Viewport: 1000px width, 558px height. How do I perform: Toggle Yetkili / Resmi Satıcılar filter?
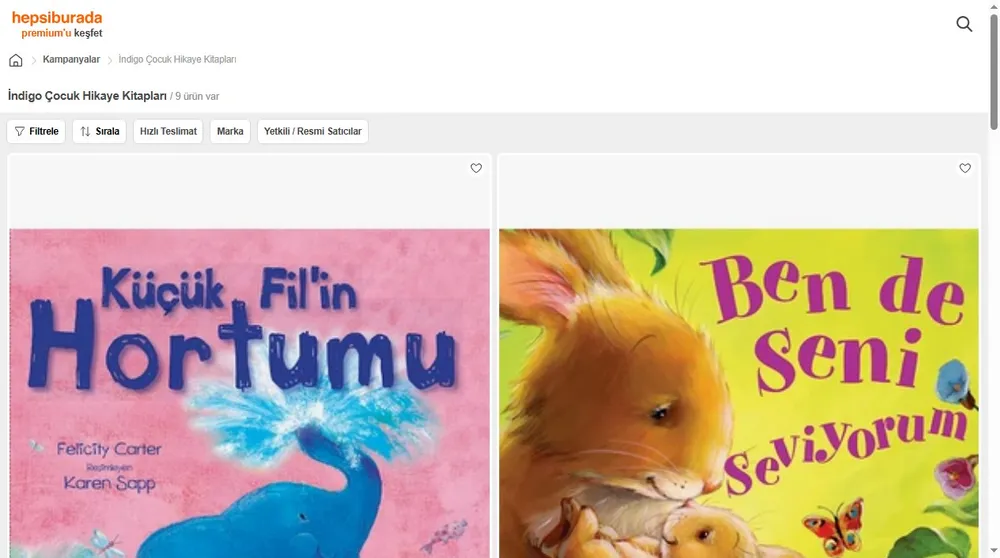312,131
